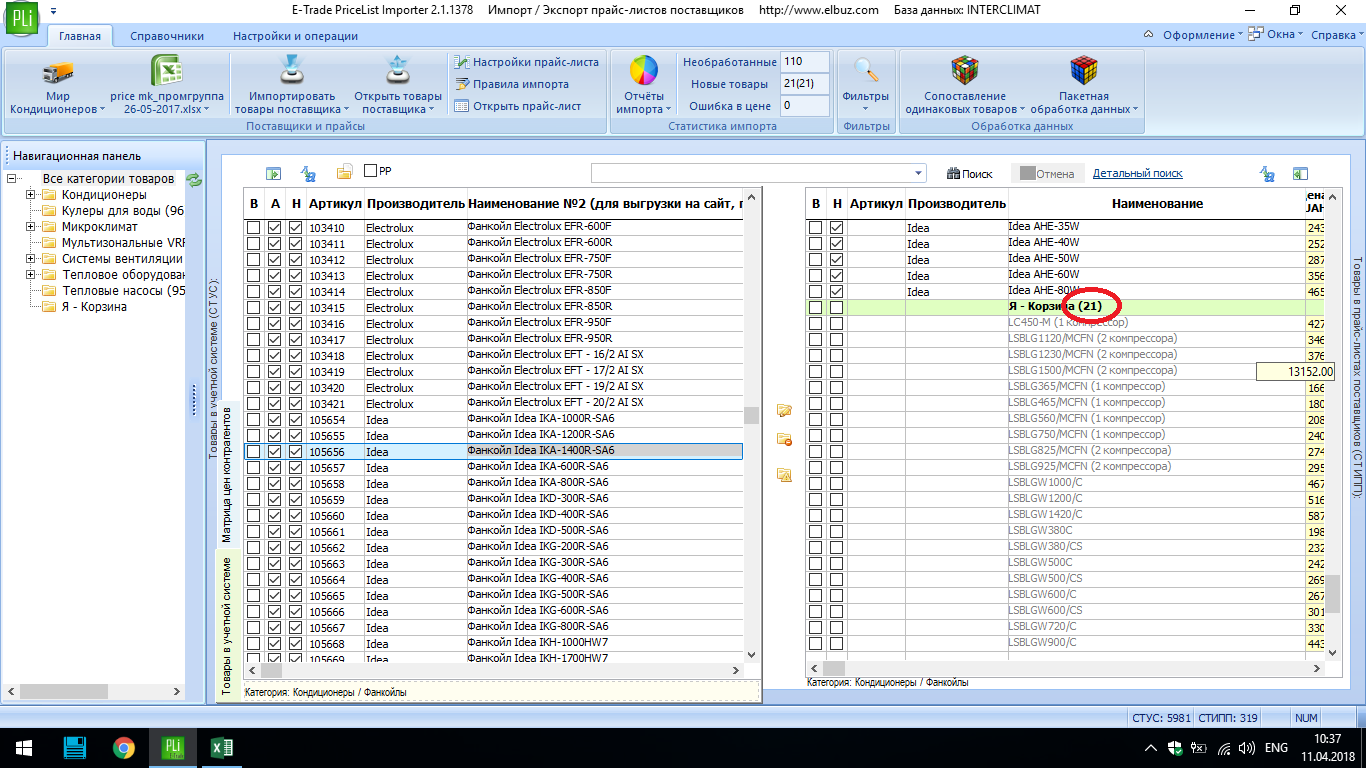Open the Фильтры dropdown arrow
The width and height of the screenshot is (1366, 768).
click(866, 109)
